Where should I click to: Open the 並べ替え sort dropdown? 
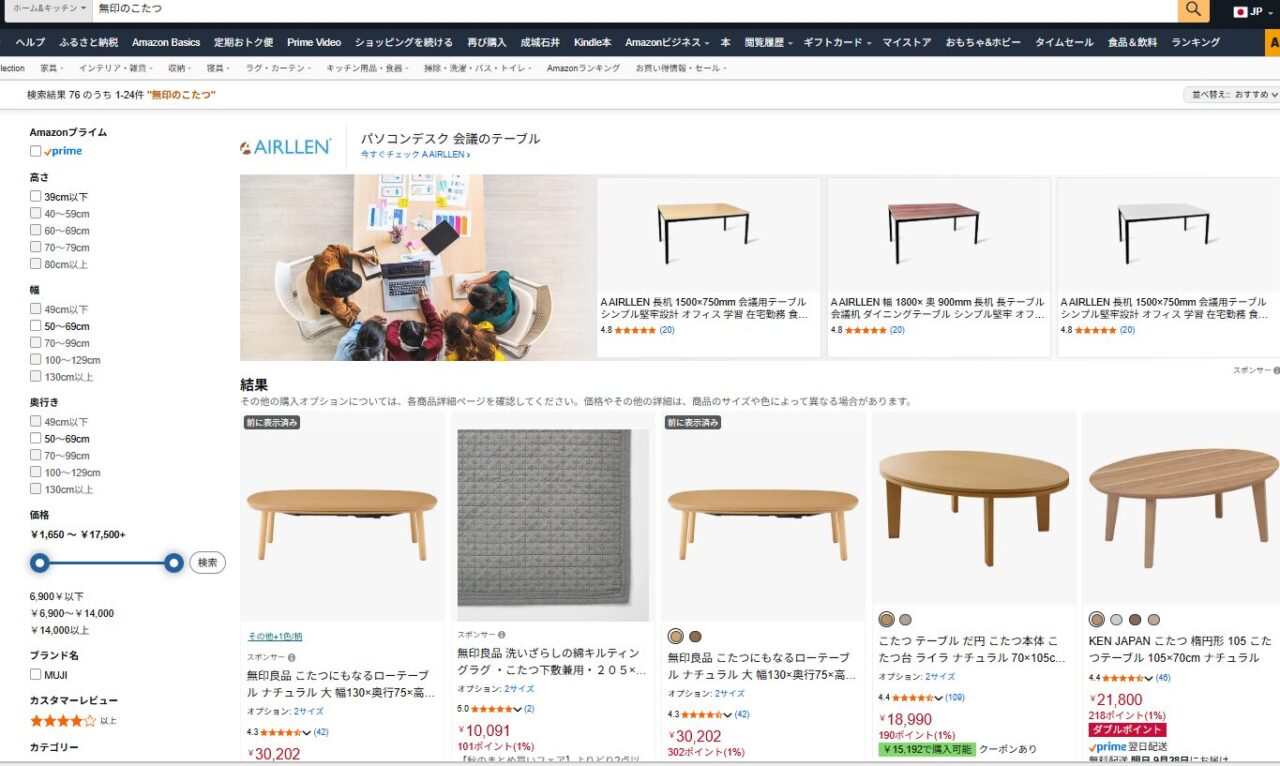tap(1231, 95)
